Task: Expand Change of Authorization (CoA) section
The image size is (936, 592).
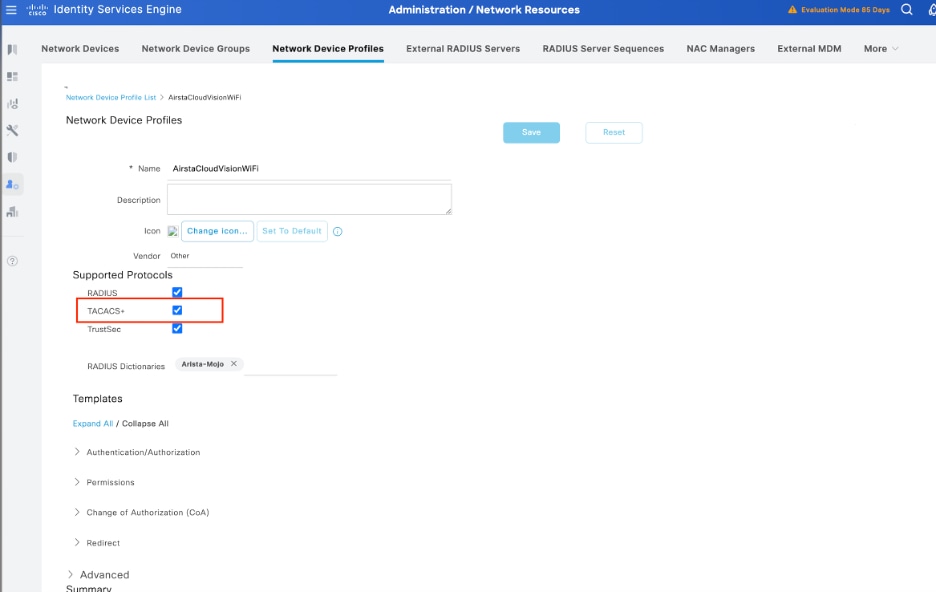Action: pos(77,512)
